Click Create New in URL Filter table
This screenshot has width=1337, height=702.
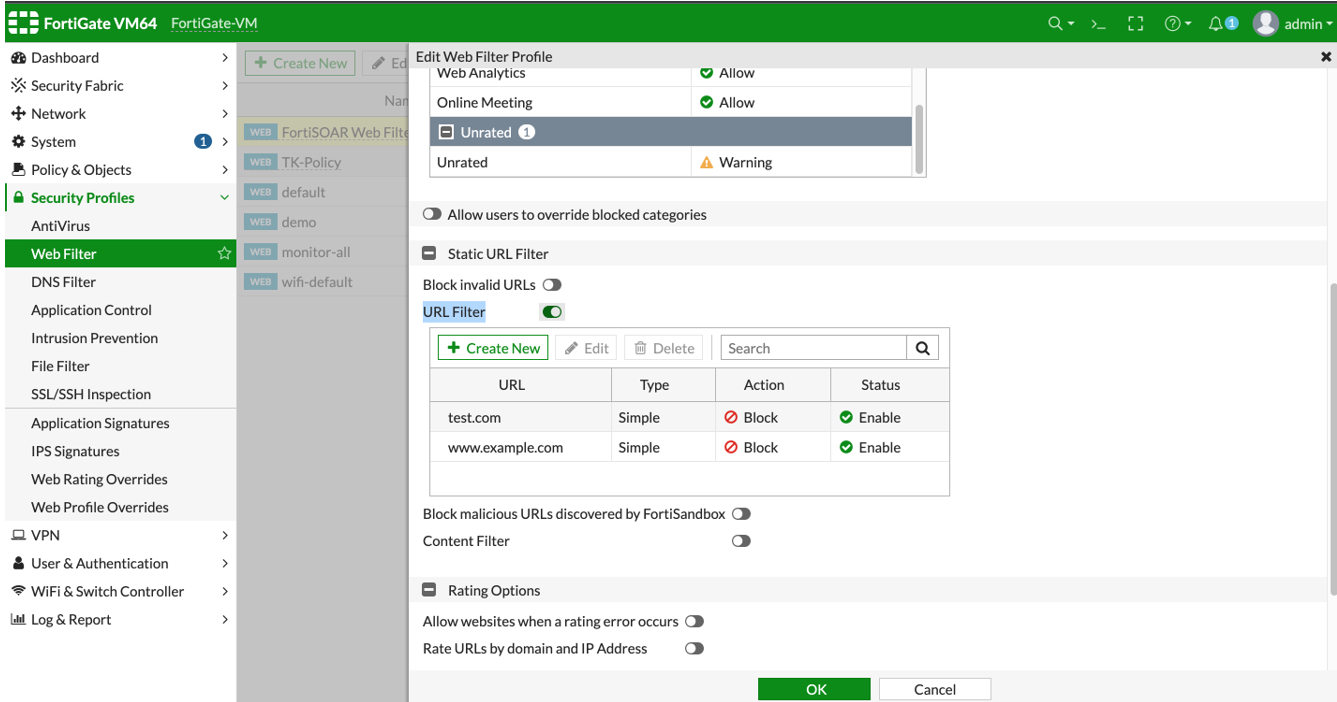tap(493, 348)
